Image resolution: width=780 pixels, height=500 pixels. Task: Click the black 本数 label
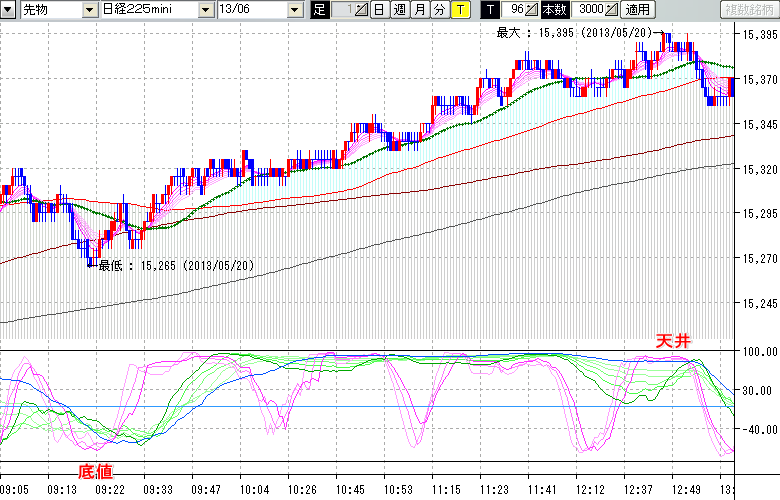pos(553,9)
